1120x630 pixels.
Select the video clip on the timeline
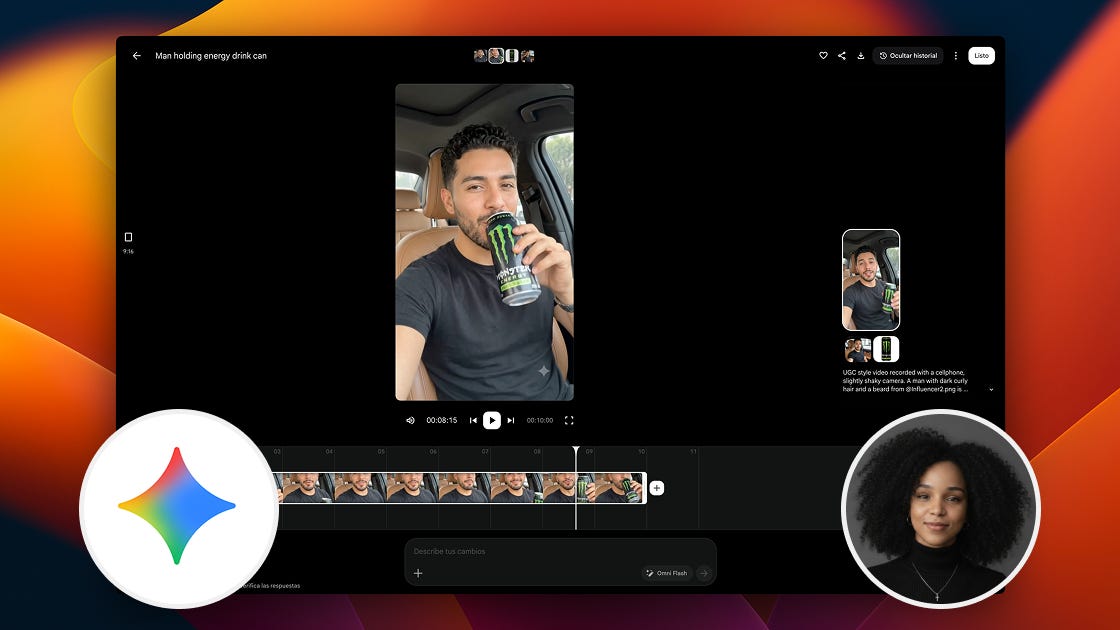(461, 488)
